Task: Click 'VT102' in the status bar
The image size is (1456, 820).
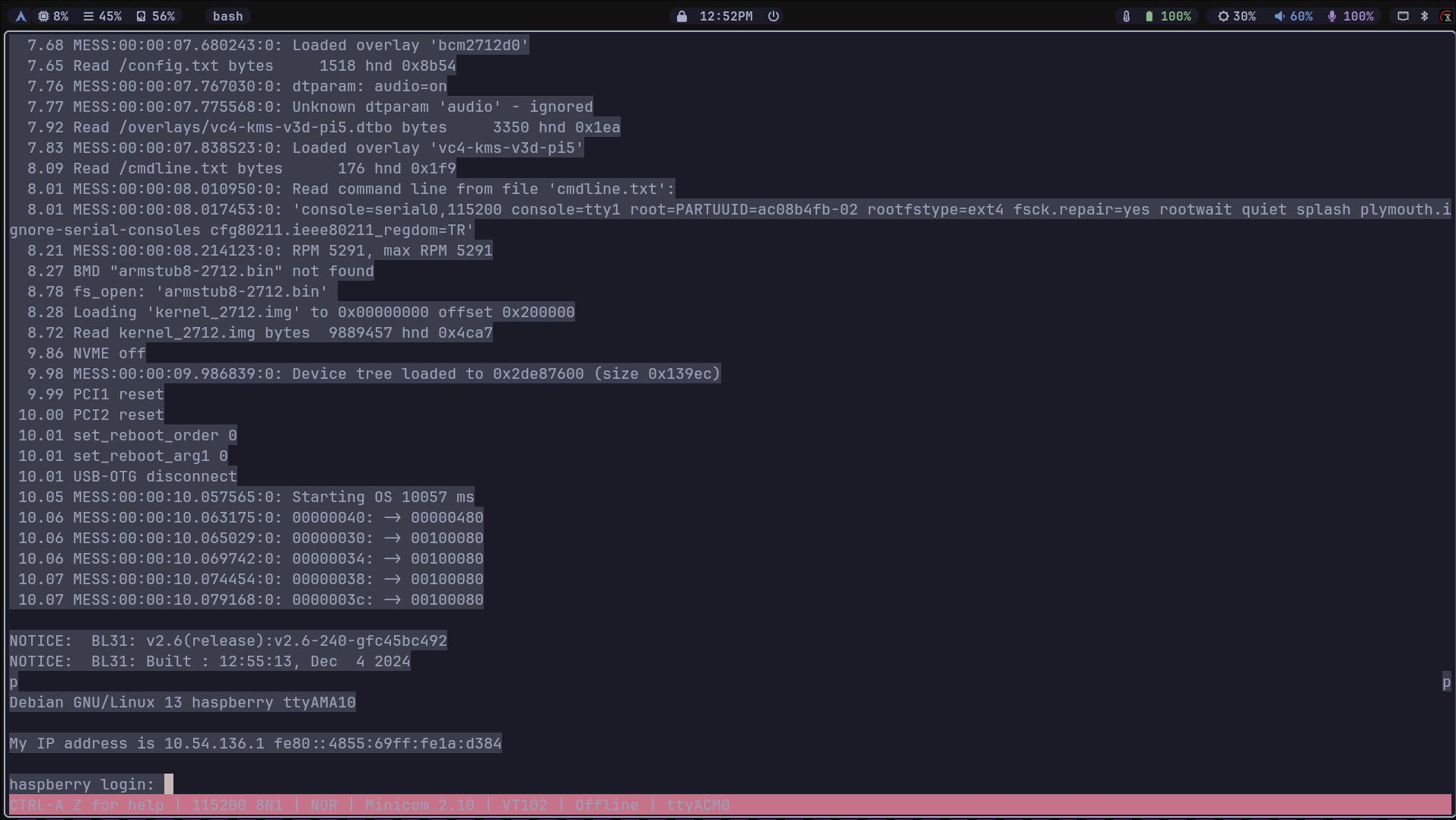Action: 525,805
